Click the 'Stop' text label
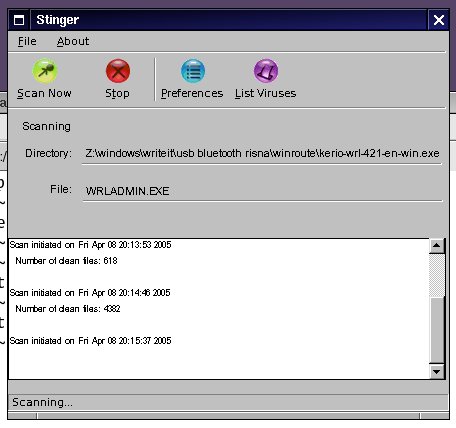 (x=117, y=93)
